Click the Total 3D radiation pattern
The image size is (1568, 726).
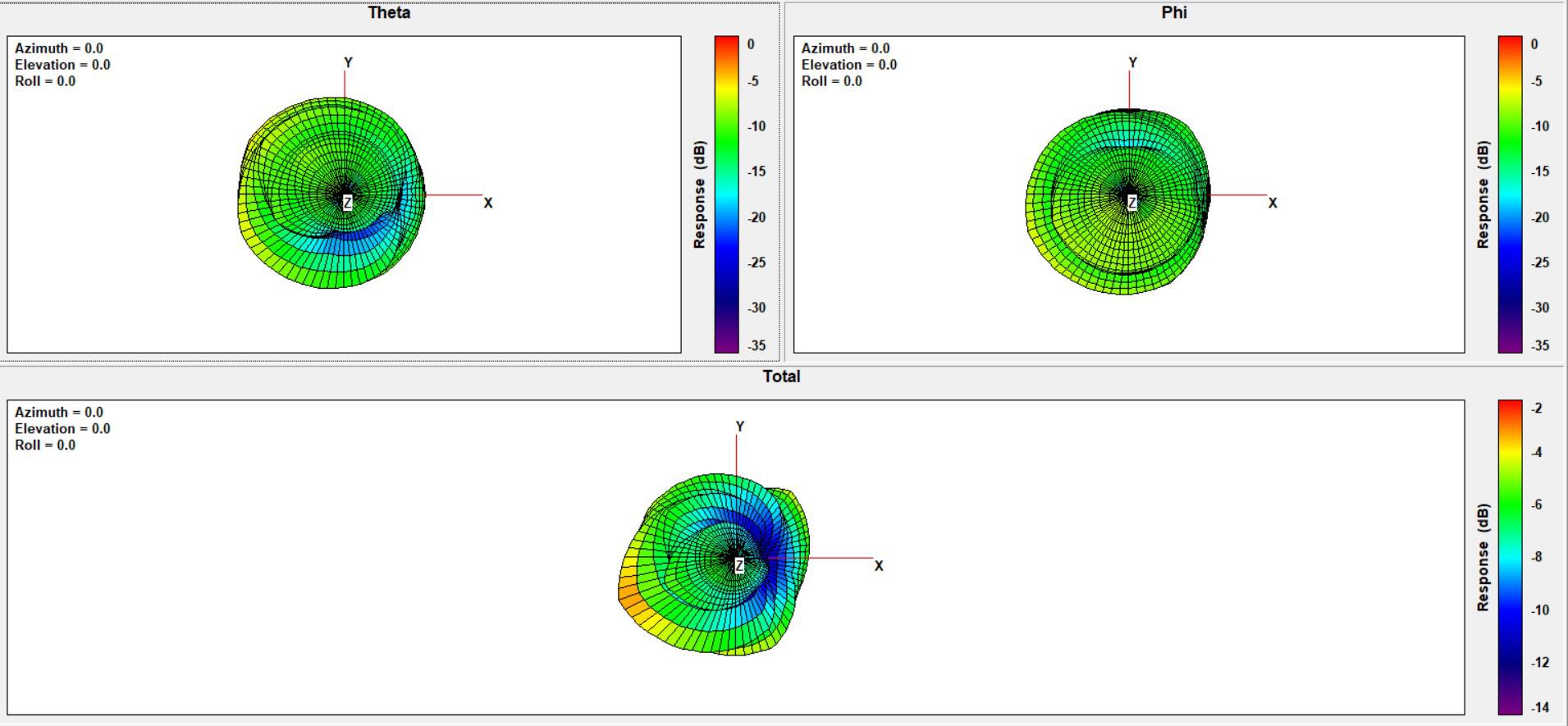[714, 564]
